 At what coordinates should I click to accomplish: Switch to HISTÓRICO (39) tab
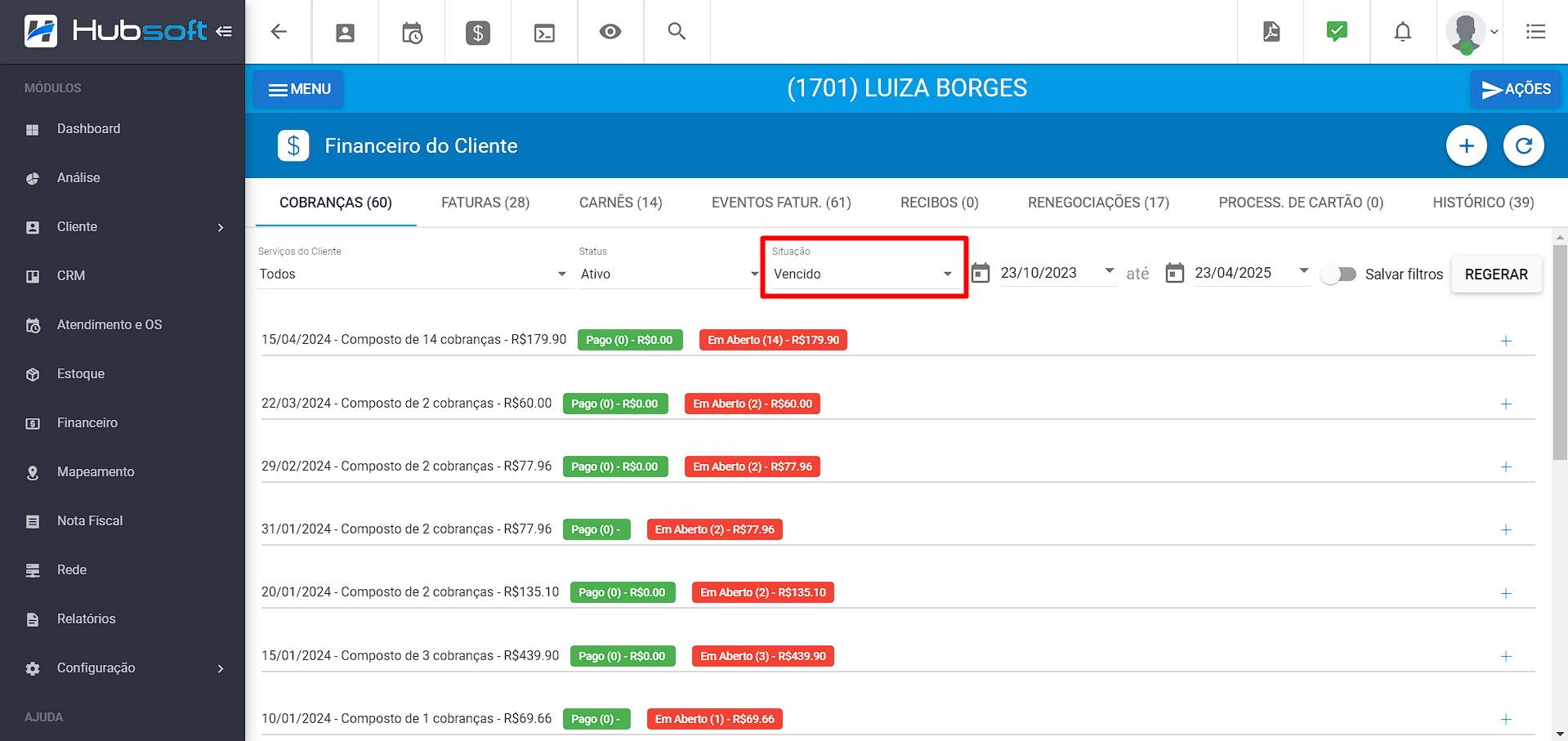[x=1483, y=203]
